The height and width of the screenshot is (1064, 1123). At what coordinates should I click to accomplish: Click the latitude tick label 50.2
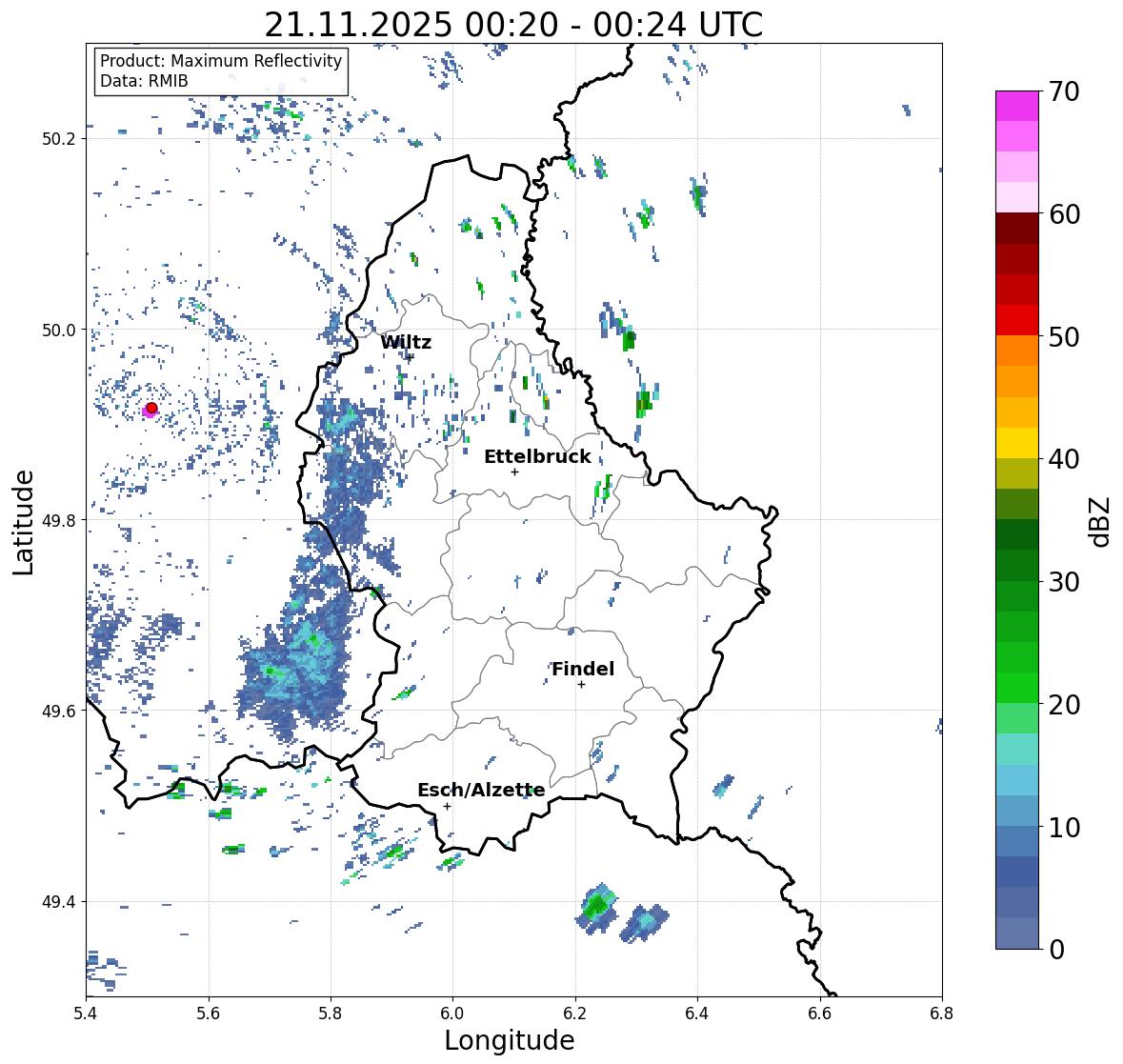point(59,139)
